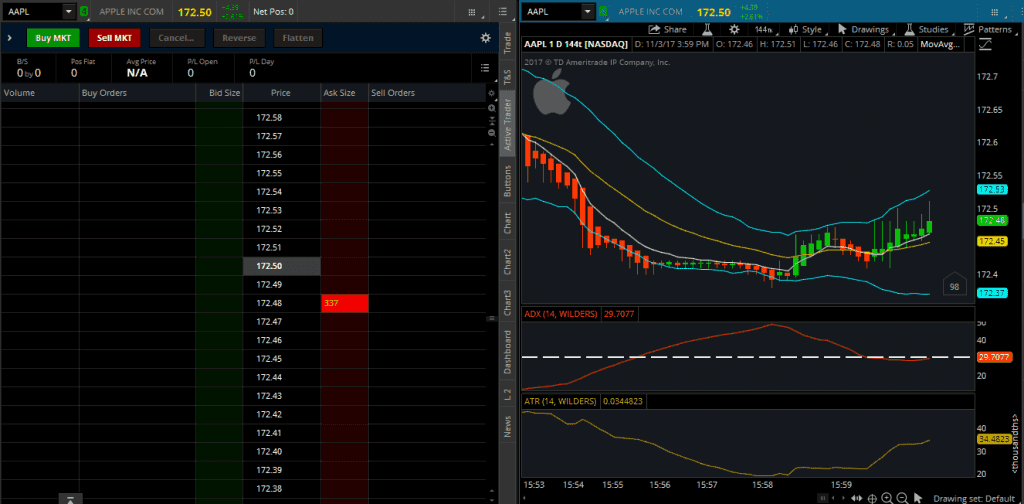Open the L 2 side tab

point(507,394)
